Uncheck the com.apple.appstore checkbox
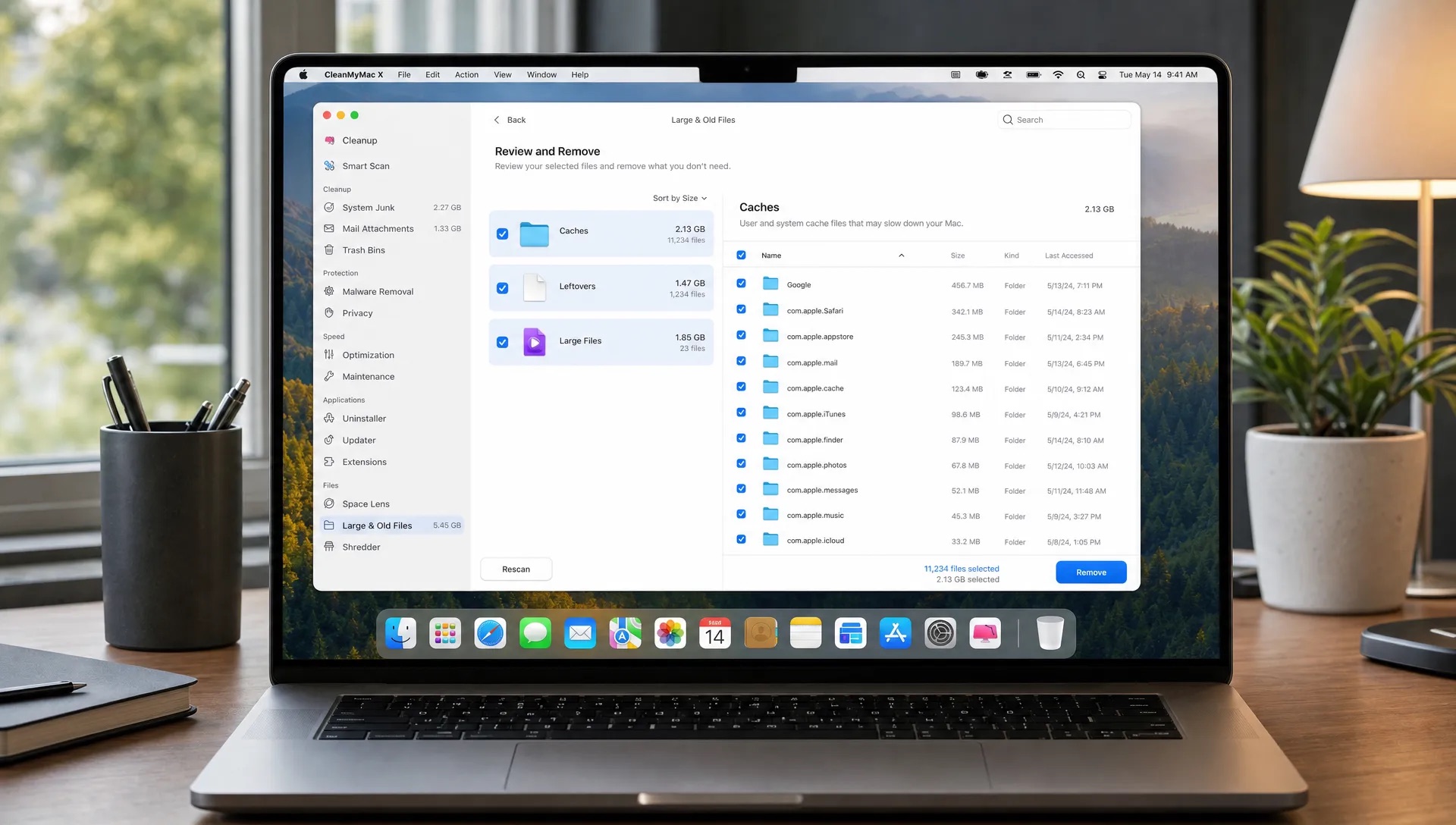 click(741, 335)
